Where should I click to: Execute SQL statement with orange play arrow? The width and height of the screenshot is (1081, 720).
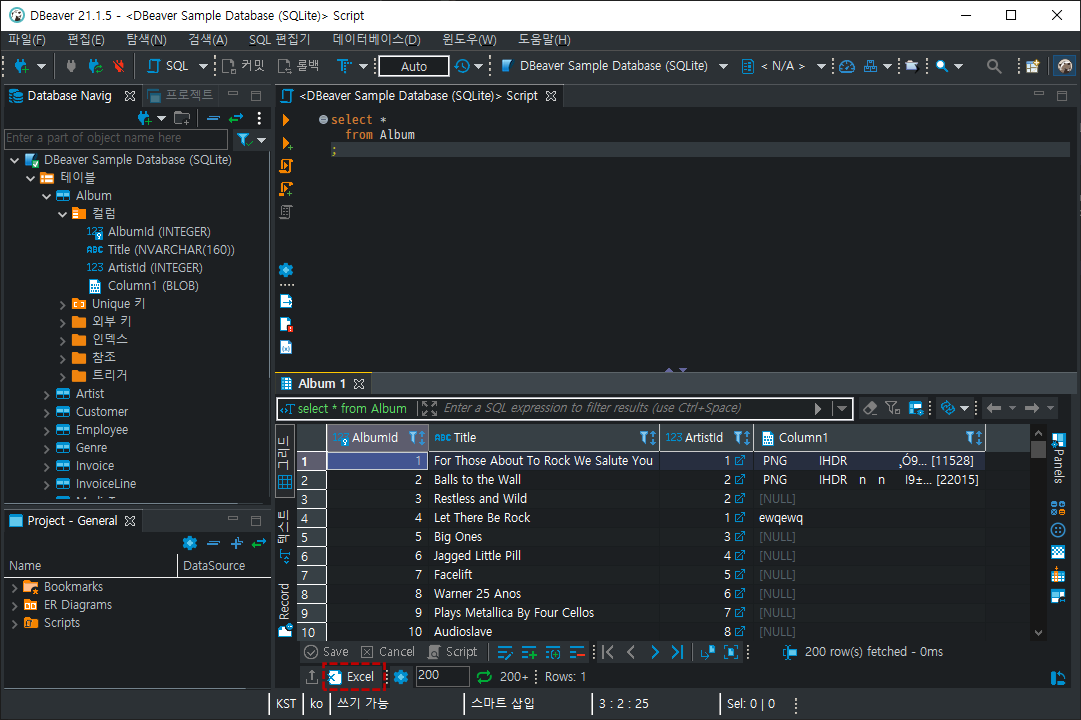[x=286, y=120]
